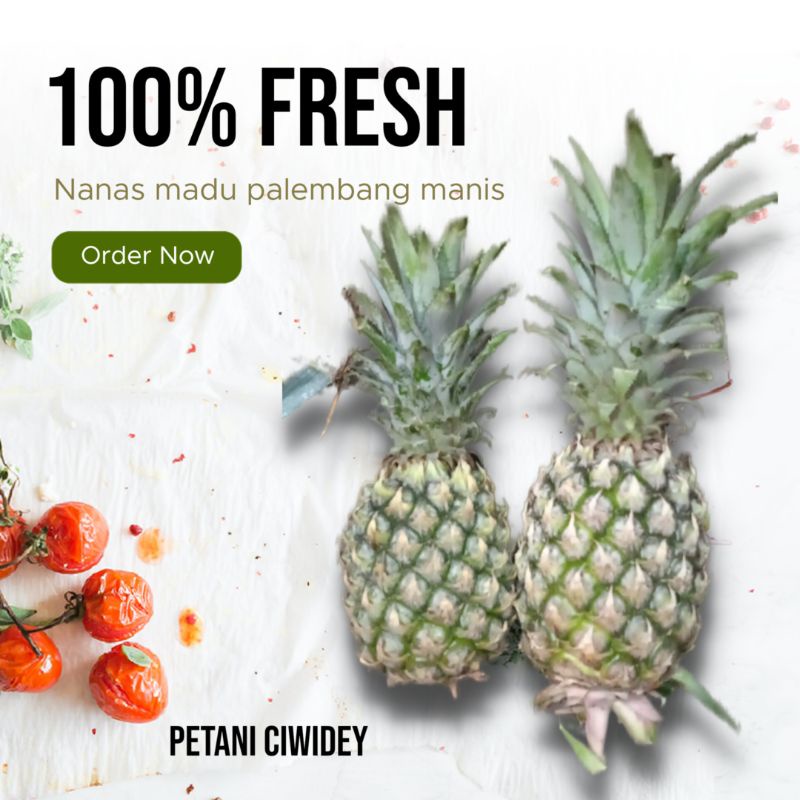Select the Nanas madu palembang manis subtitle

(279, 190)
